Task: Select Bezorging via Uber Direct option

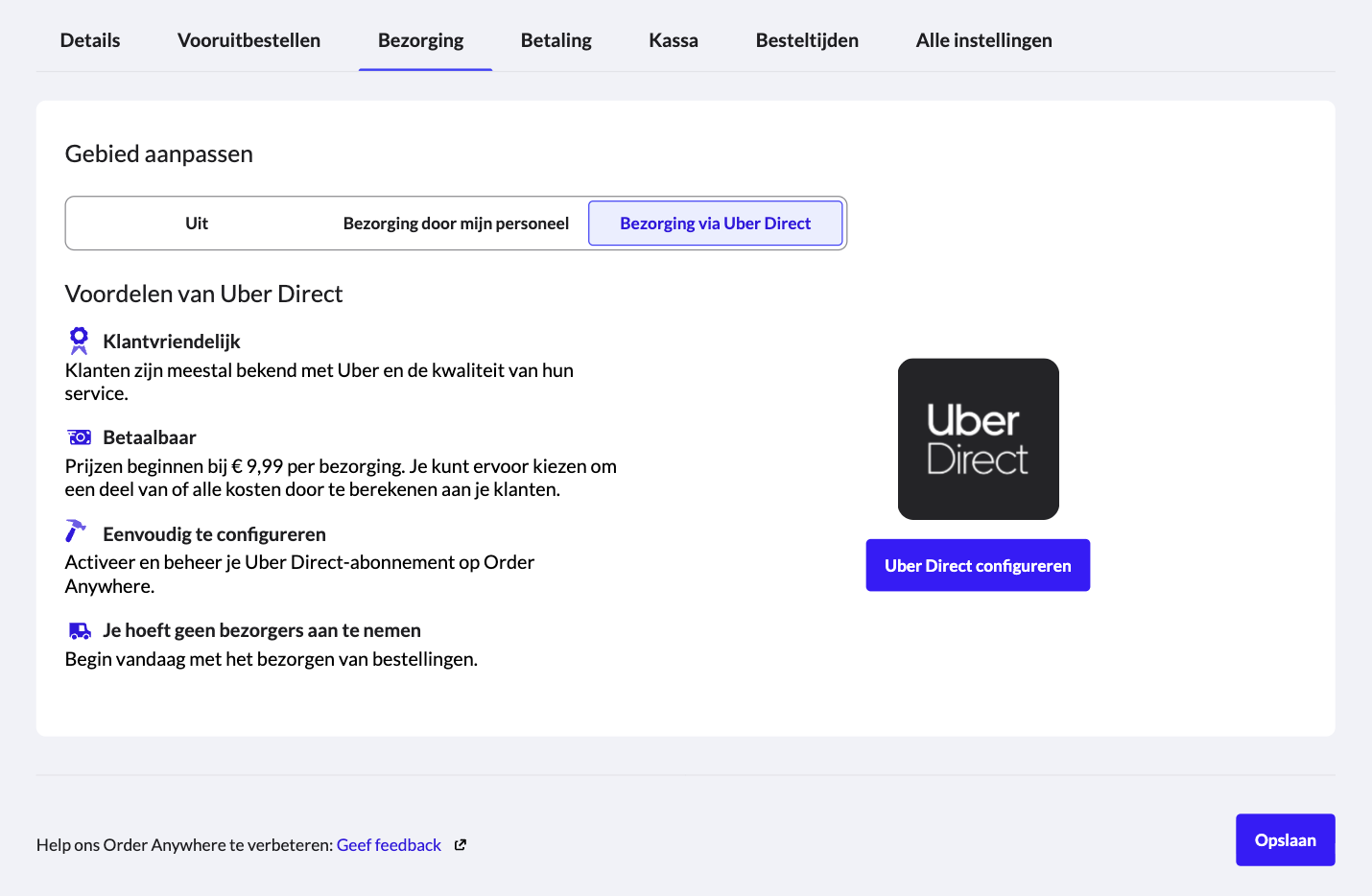Action: 716,224
